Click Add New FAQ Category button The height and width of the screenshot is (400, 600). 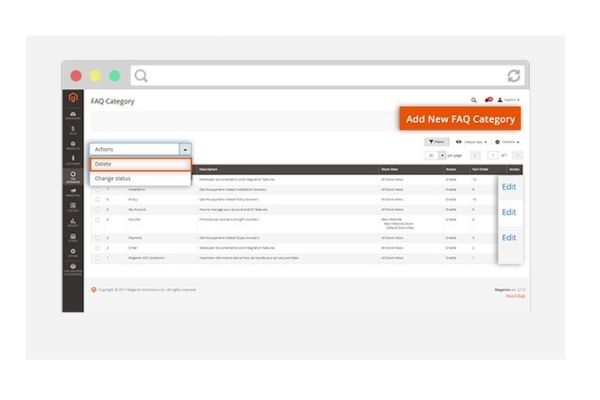(460, 119)
